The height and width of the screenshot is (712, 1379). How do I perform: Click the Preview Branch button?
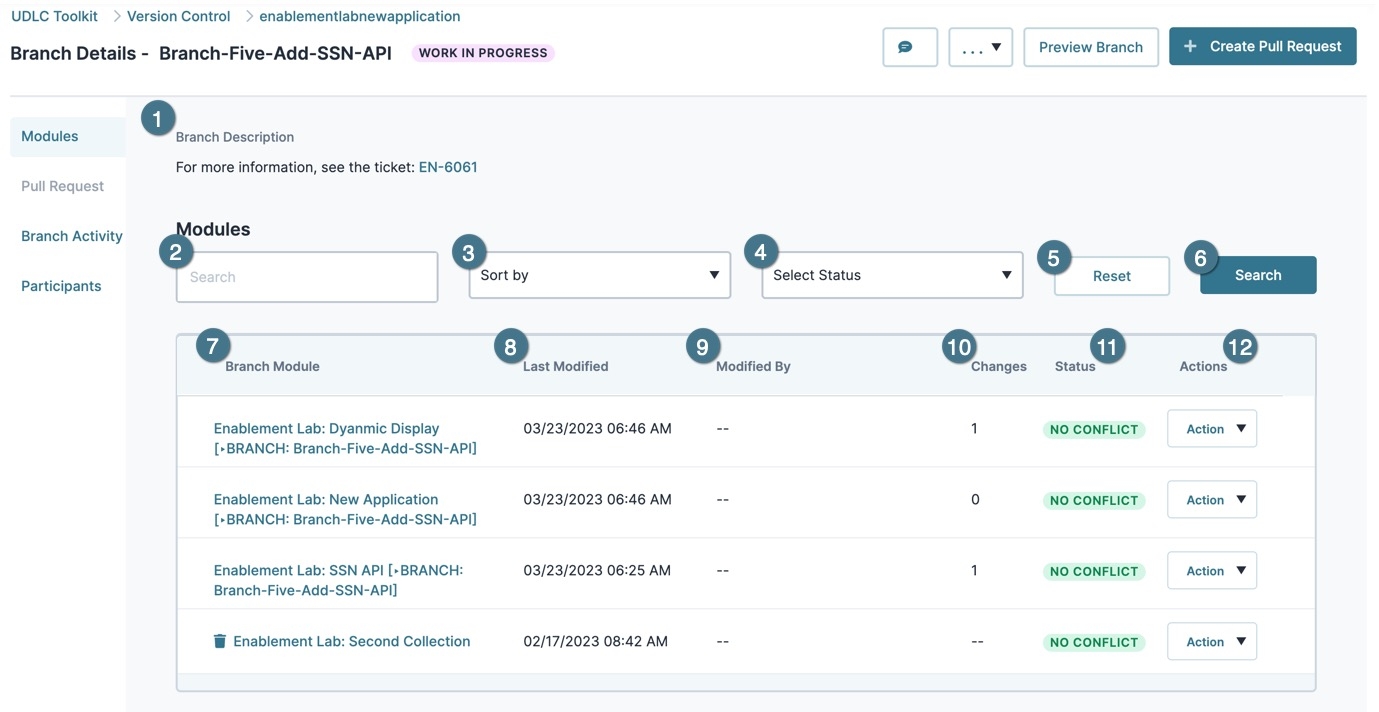coord(1091,47)
